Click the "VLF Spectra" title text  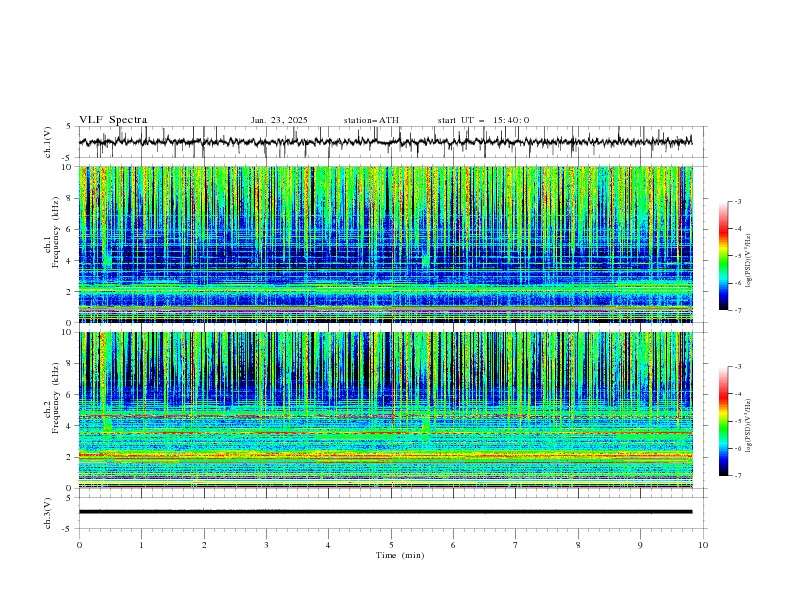click(x=113, y=120)
